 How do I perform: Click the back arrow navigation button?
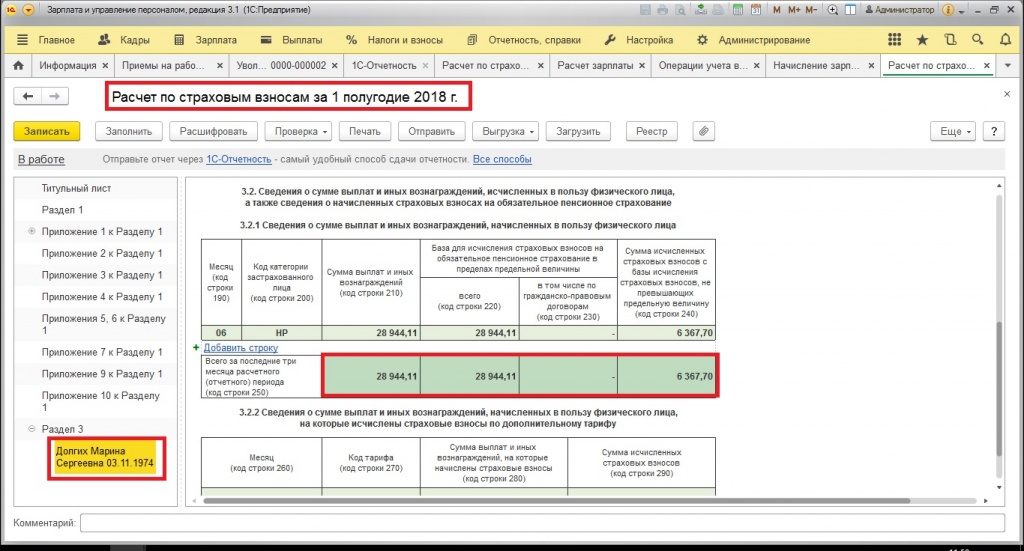tap(27, 96)
